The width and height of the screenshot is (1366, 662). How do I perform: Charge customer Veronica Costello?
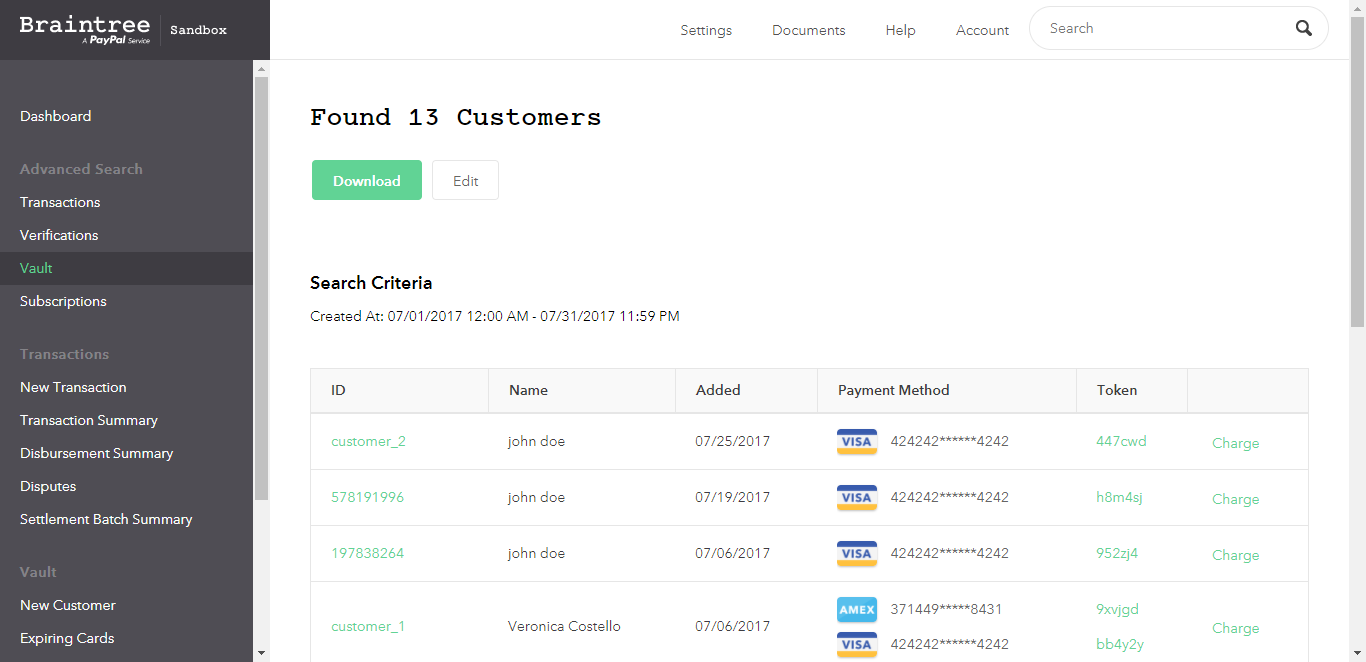[1235, 628]
